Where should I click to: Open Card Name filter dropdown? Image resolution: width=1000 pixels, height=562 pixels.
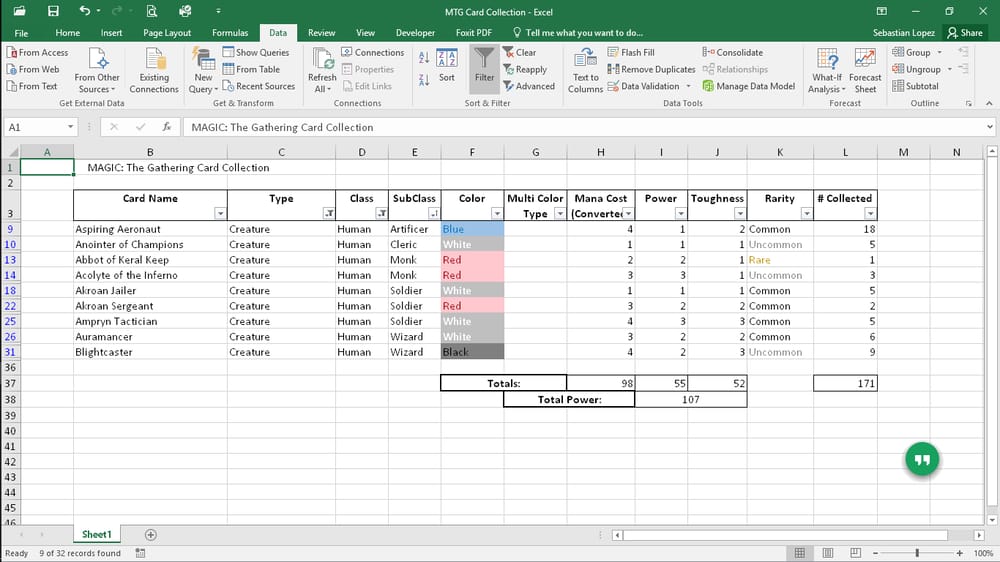220,214
